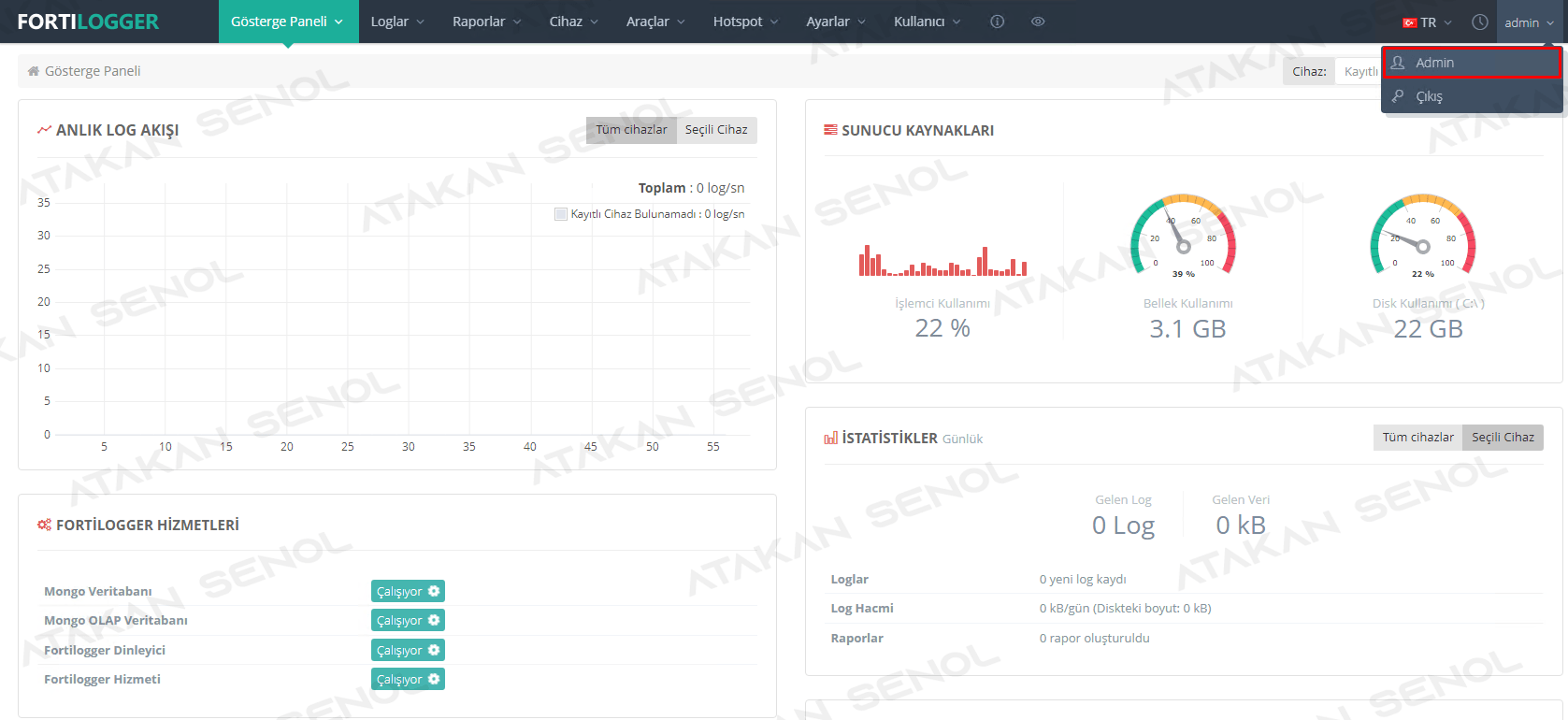Click '0 rapor oluşturuldu' text
The image size is (1568, 720).
[x=1095, y=638]
